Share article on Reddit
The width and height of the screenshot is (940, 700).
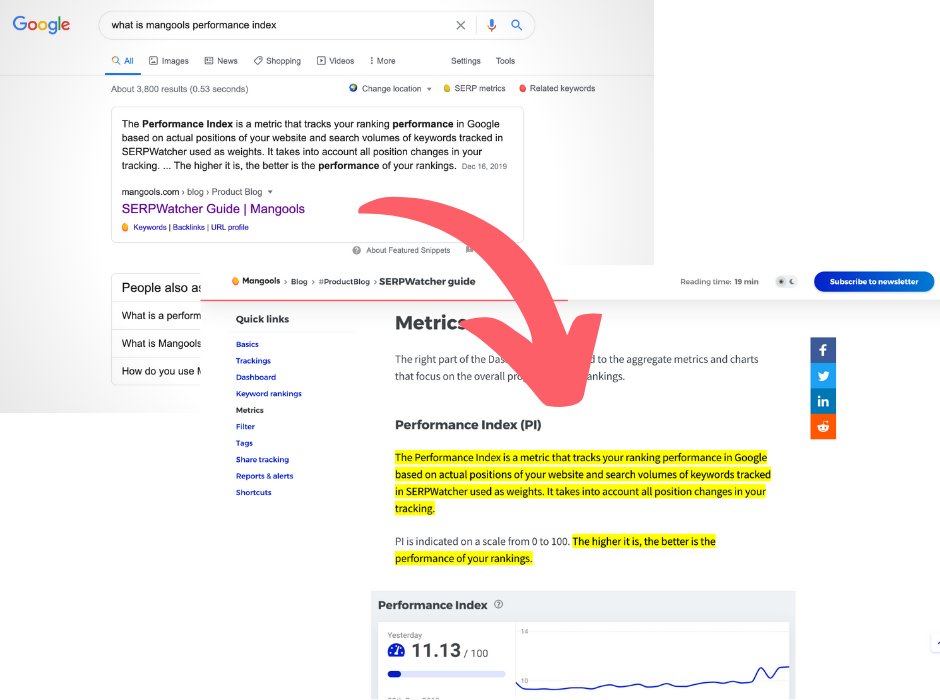click(823, 427)
